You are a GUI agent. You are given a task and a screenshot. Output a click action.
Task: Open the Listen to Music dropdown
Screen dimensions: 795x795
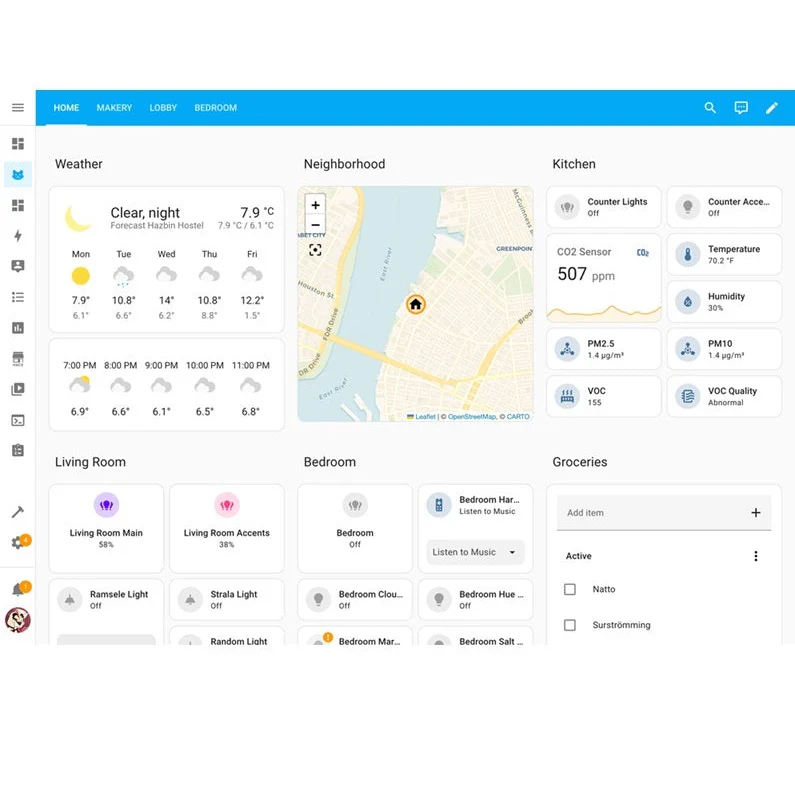pyautogui.click(x=476, y=552)
